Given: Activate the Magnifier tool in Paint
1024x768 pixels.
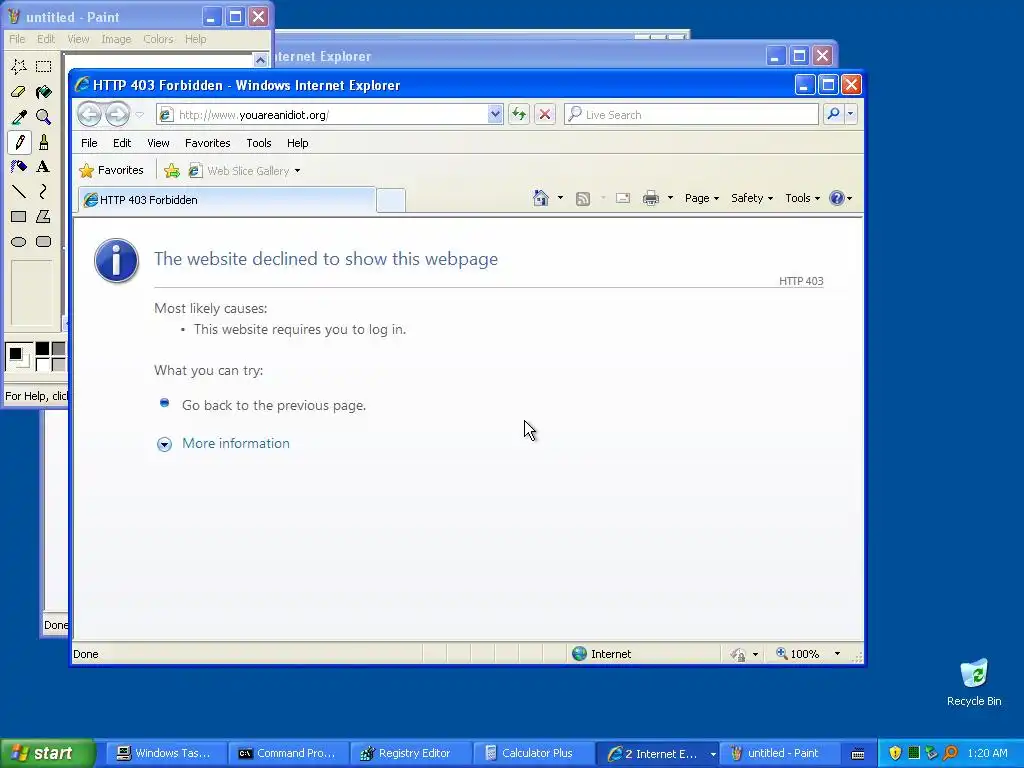Looking at the screenshot, I should pyautogui.click(x=44, y=117).
